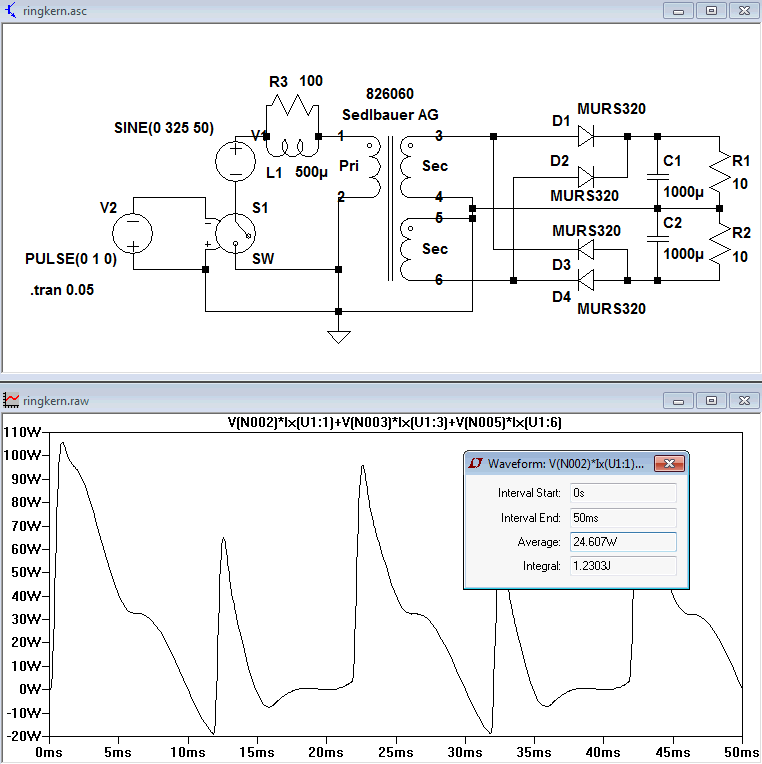Screen dimensions: 762x764
Task: Click the D4 diode symbol
Action: [x=586, y=280]
